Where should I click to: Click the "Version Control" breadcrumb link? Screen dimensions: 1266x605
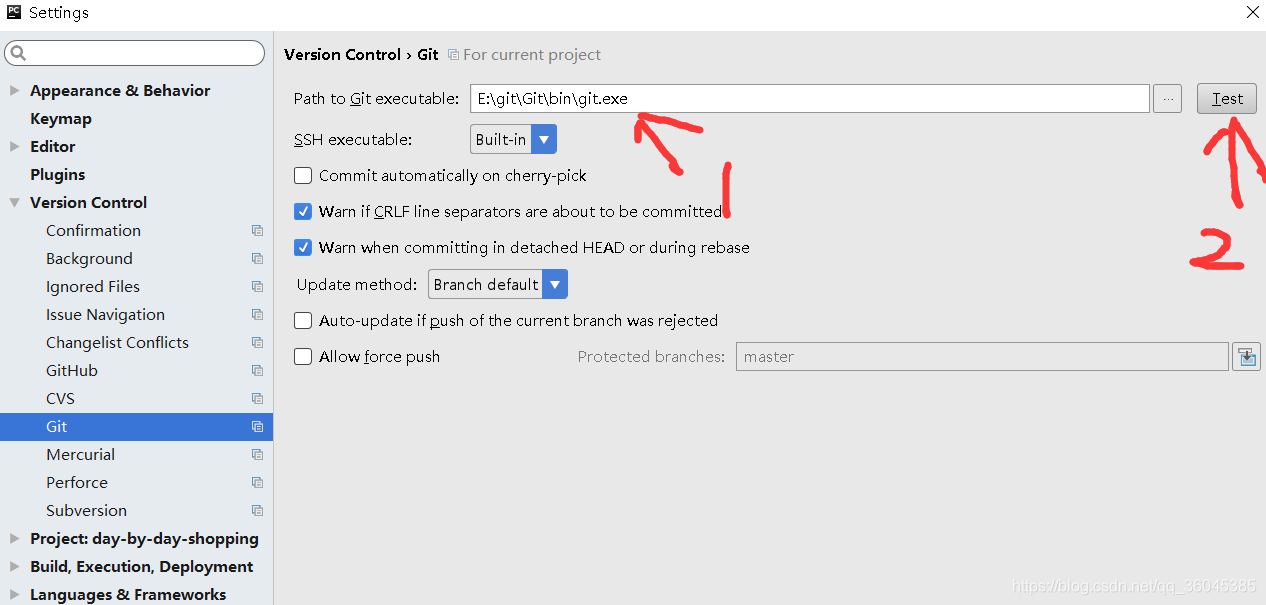[x=343, y=54]
